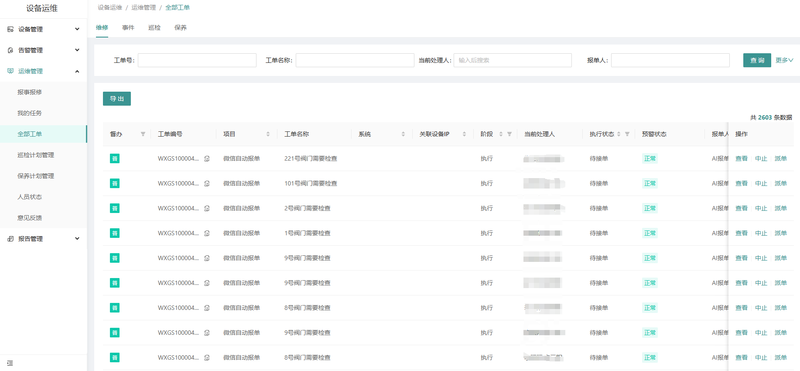The image size is (800, 371).
Task: Focus the 工单名称 input field
Action: pyautogui.click(x=355, y=60)
